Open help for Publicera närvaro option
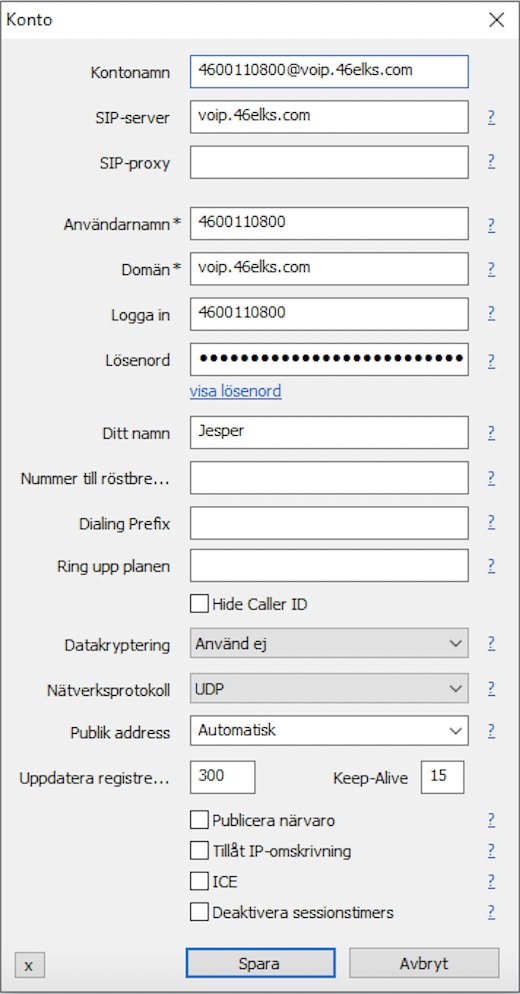This screenshot has height=994, width=520. click(x=491, y=821)
